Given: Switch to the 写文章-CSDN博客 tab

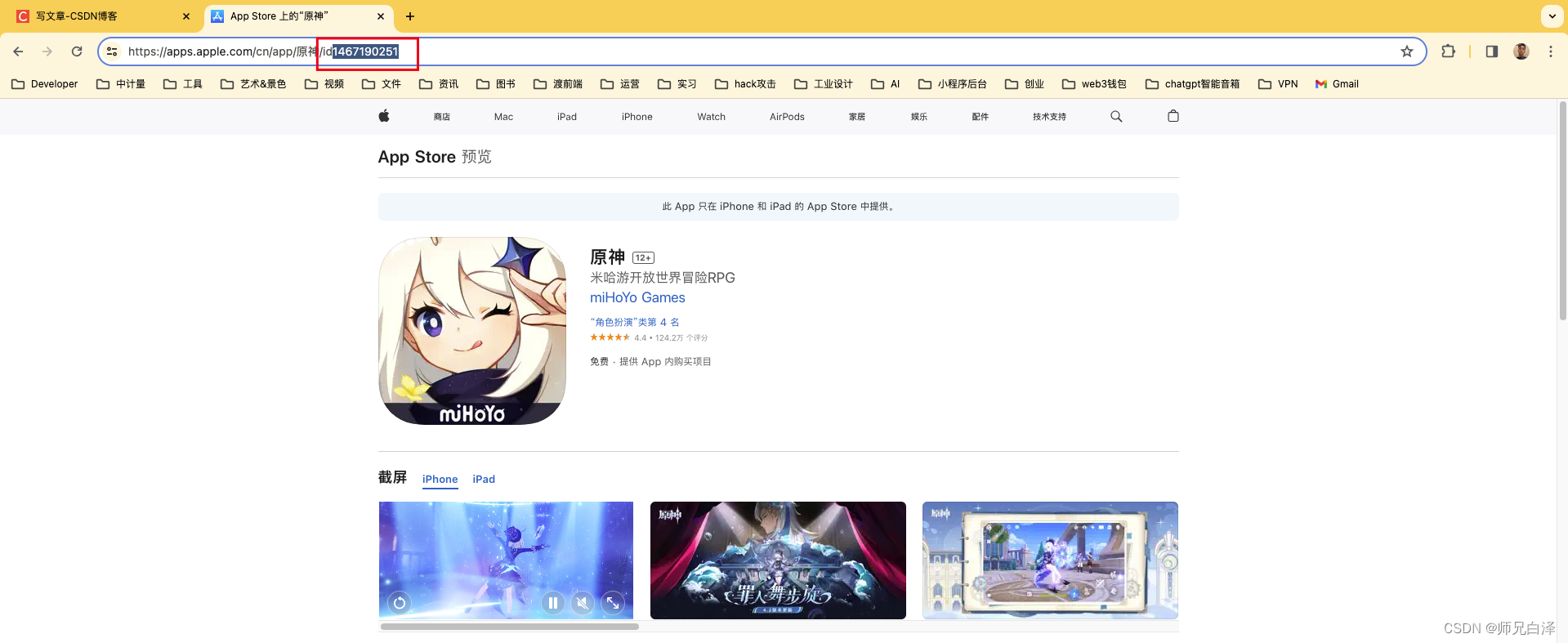Looking at the screenshot, I should [x=102, y=16].
